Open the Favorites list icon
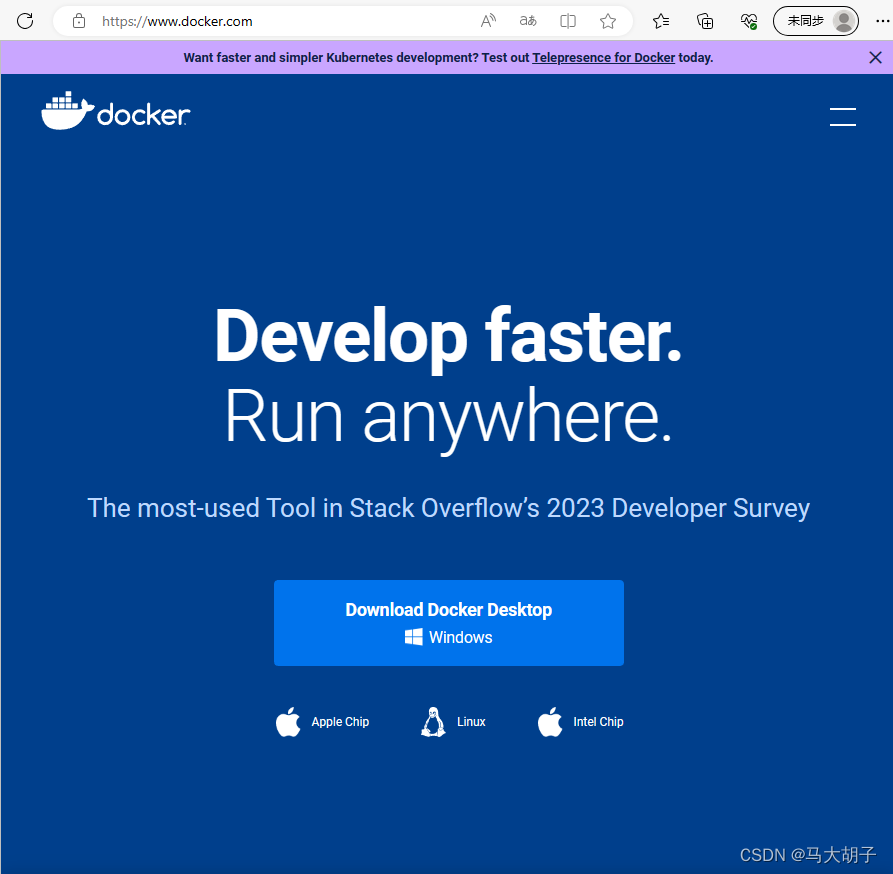The image size is (893, 874). [x=661, y=21]
